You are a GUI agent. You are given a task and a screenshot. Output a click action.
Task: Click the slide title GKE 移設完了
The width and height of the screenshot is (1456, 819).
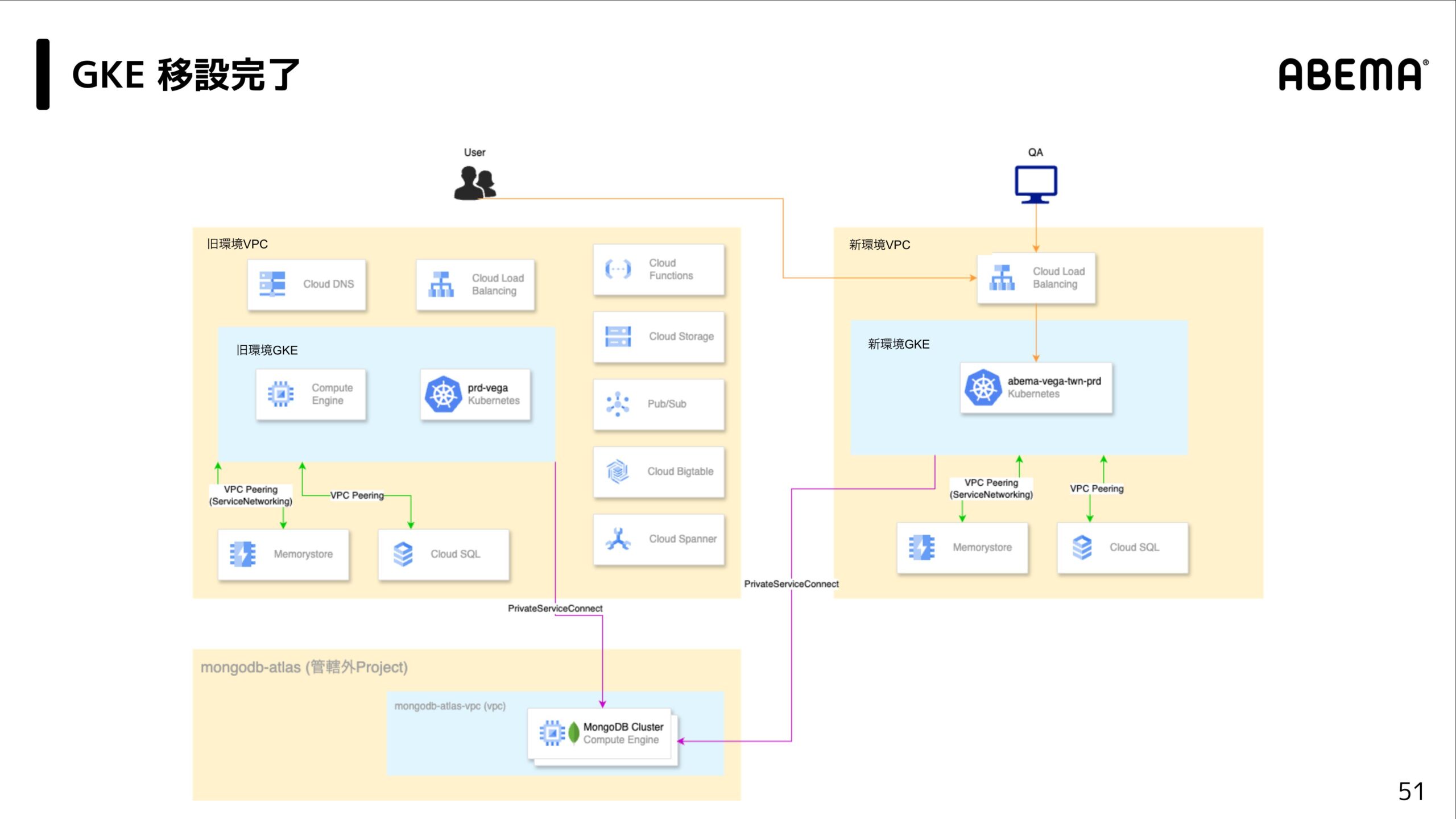185,75
